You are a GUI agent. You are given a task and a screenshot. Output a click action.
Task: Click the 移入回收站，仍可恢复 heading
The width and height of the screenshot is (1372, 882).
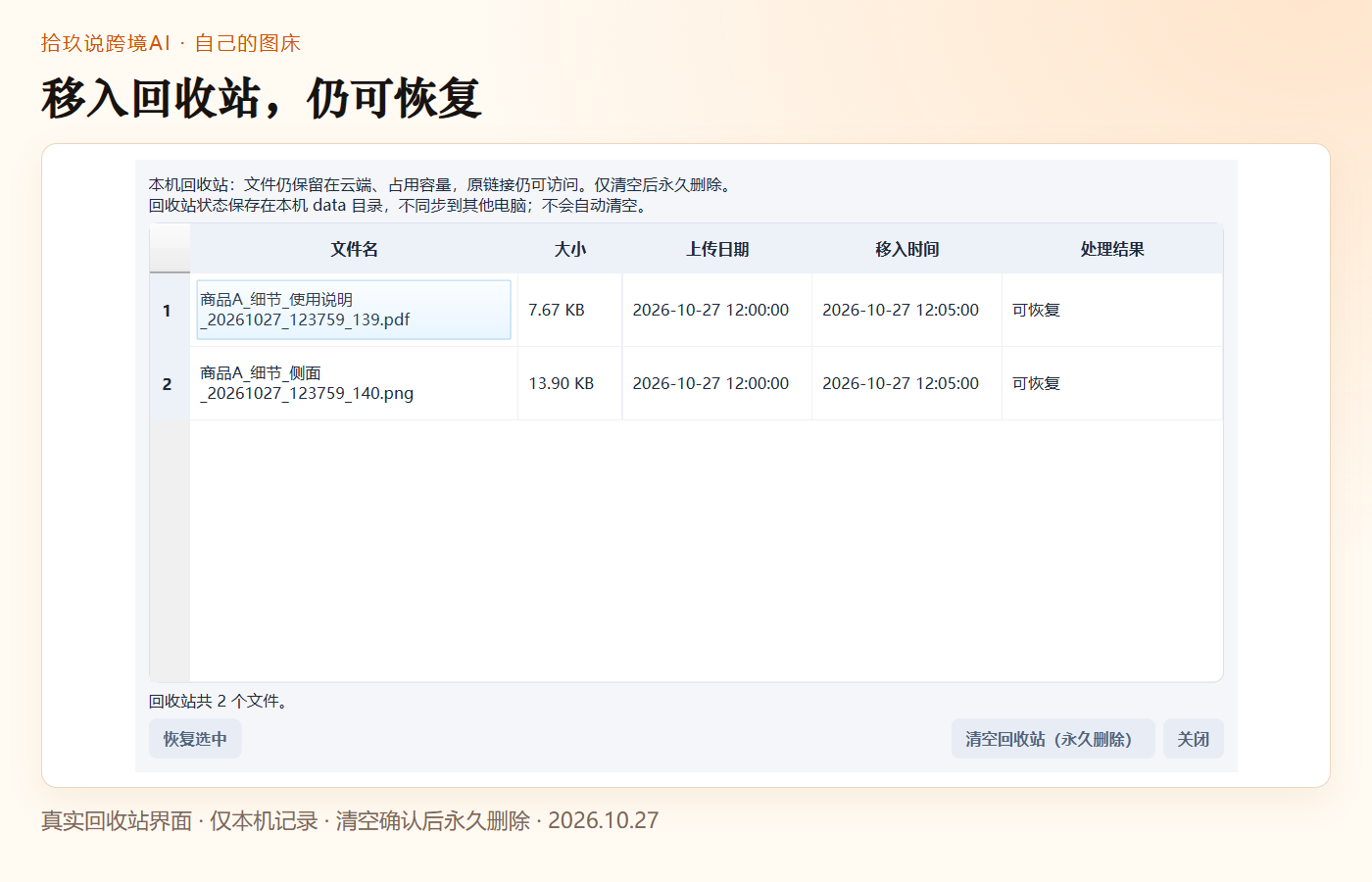(x=262, y=98)
